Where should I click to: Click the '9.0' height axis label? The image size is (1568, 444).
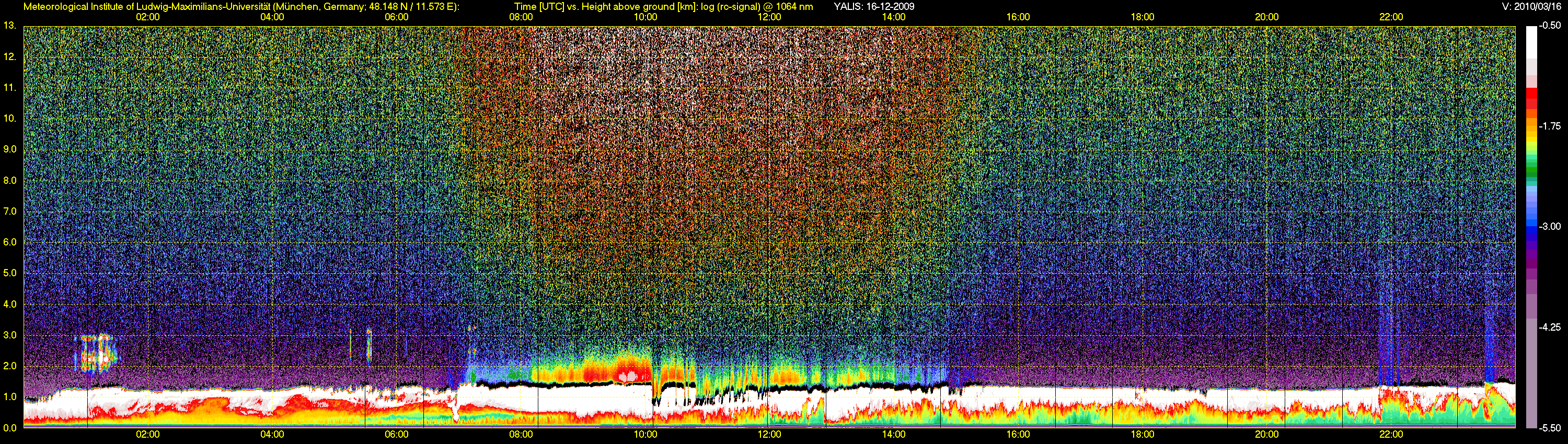[10, 149]
